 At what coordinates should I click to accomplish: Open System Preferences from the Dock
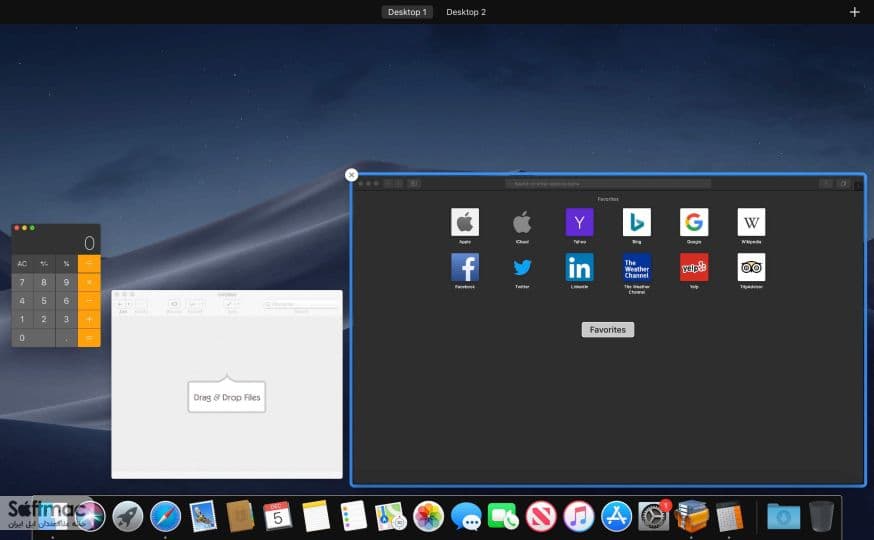(654, 516)
